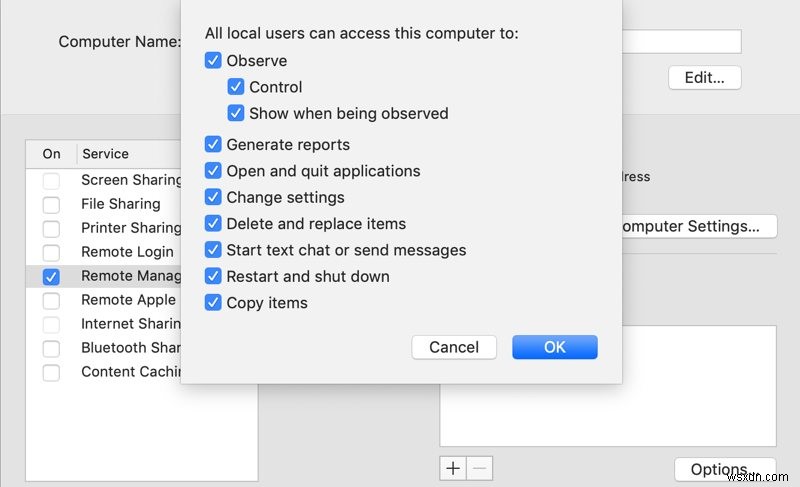Uncheck Restart and shut down
The height and width of the screenshot is (487, 800).
point(213,276)
